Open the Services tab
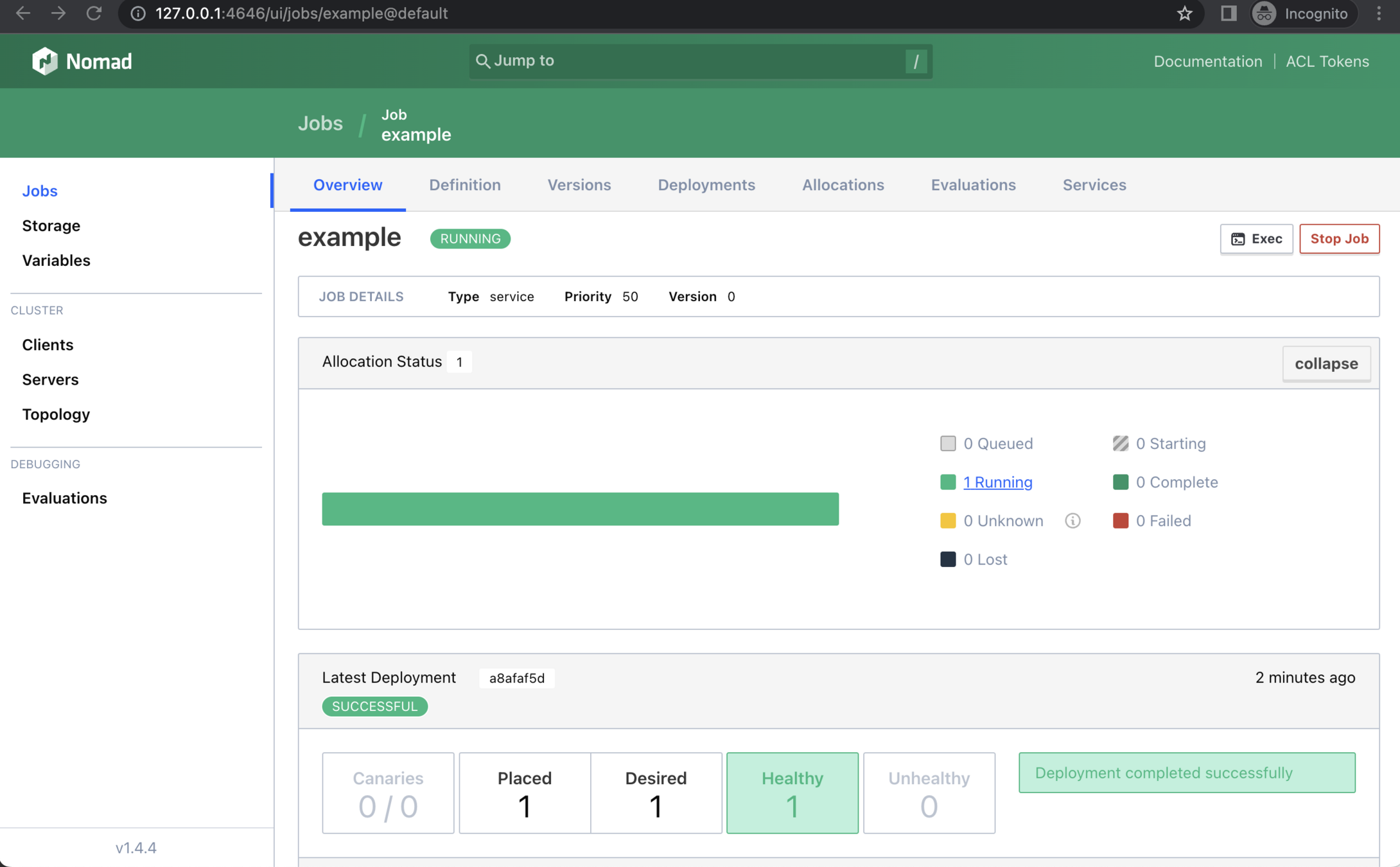Image resolution: width=1400 pixels, height=867 pixels. pos(1094,185)
